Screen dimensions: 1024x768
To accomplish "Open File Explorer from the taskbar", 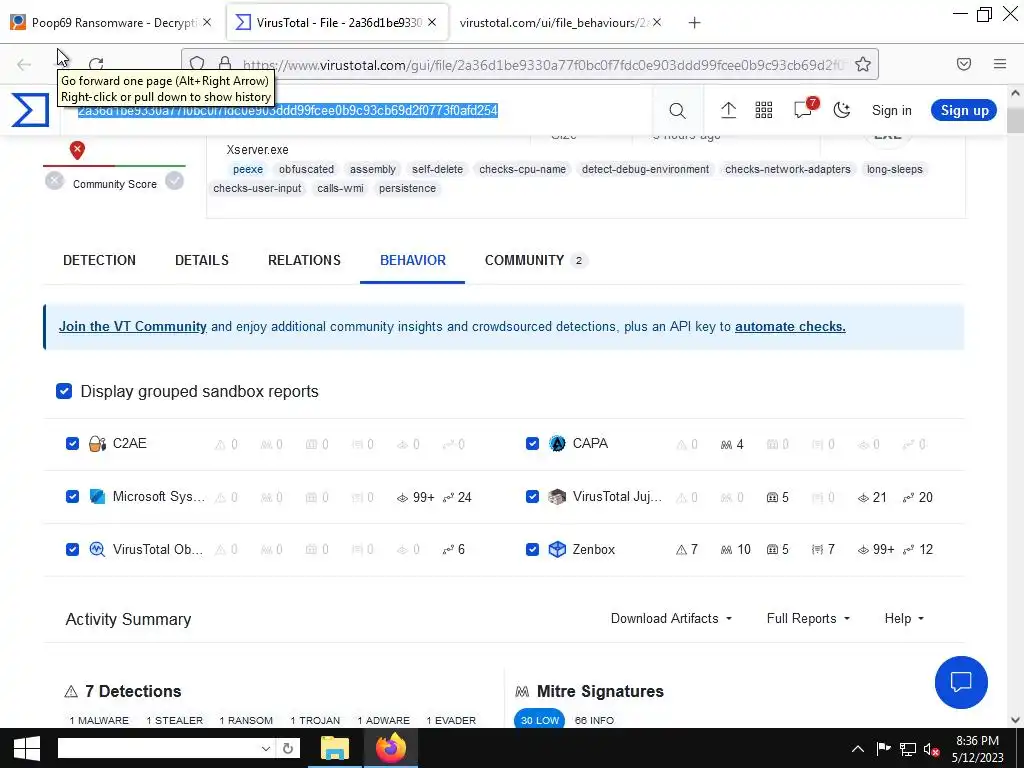I will pos(334,748).
